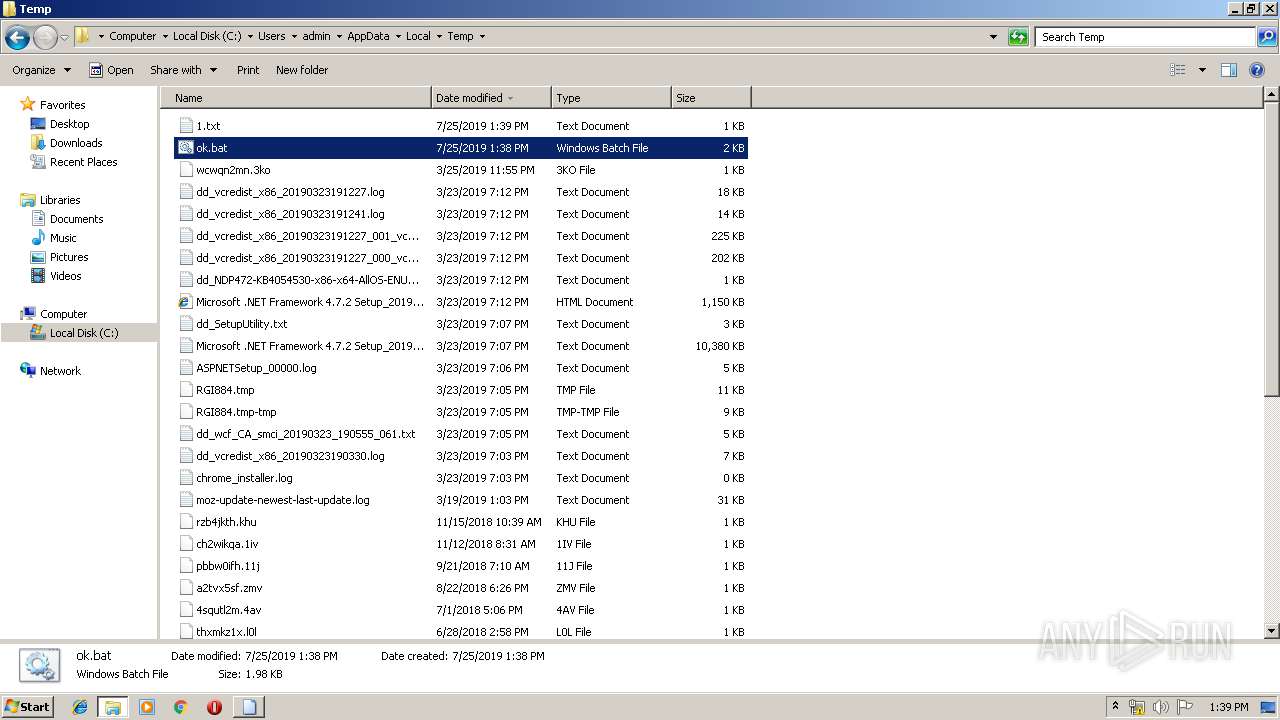Open Help with the question mark icon
The height and width of the screenshot is (720, 1280).
1257,70
